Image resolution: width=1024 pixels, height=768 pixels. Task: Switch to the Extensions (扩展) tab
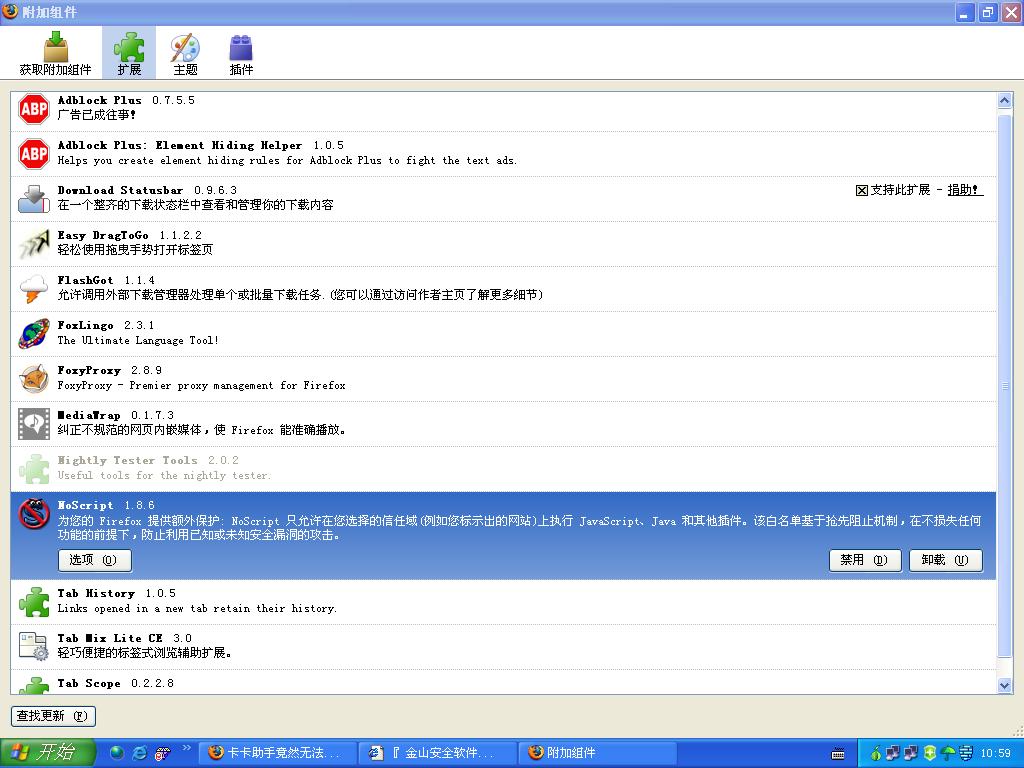(129, 54)
